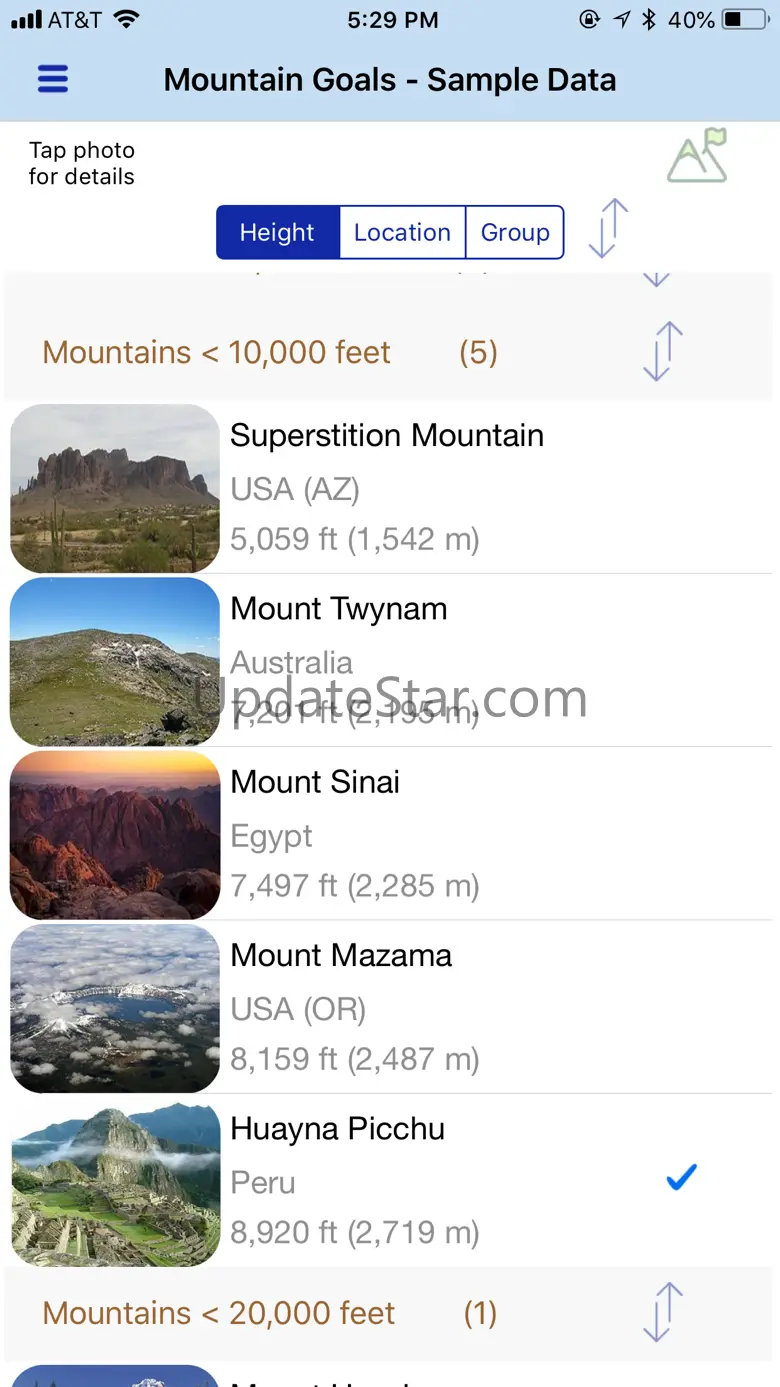Uncheck the Huayna Picchu checkmark
The width and height of the screenshot is (780, 1387).
(681, 1178)
